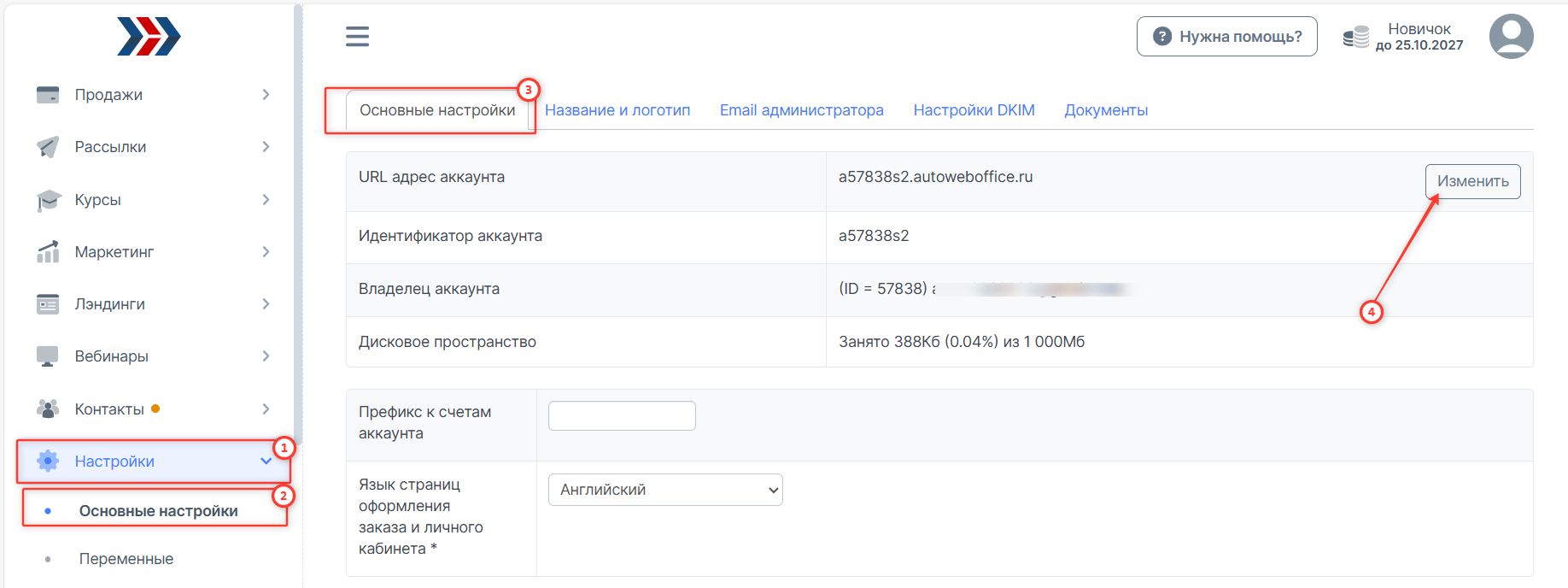This screenshot has width=1568, height=588.
Task: Focus the invoice prefix input field
Action: 622,416
